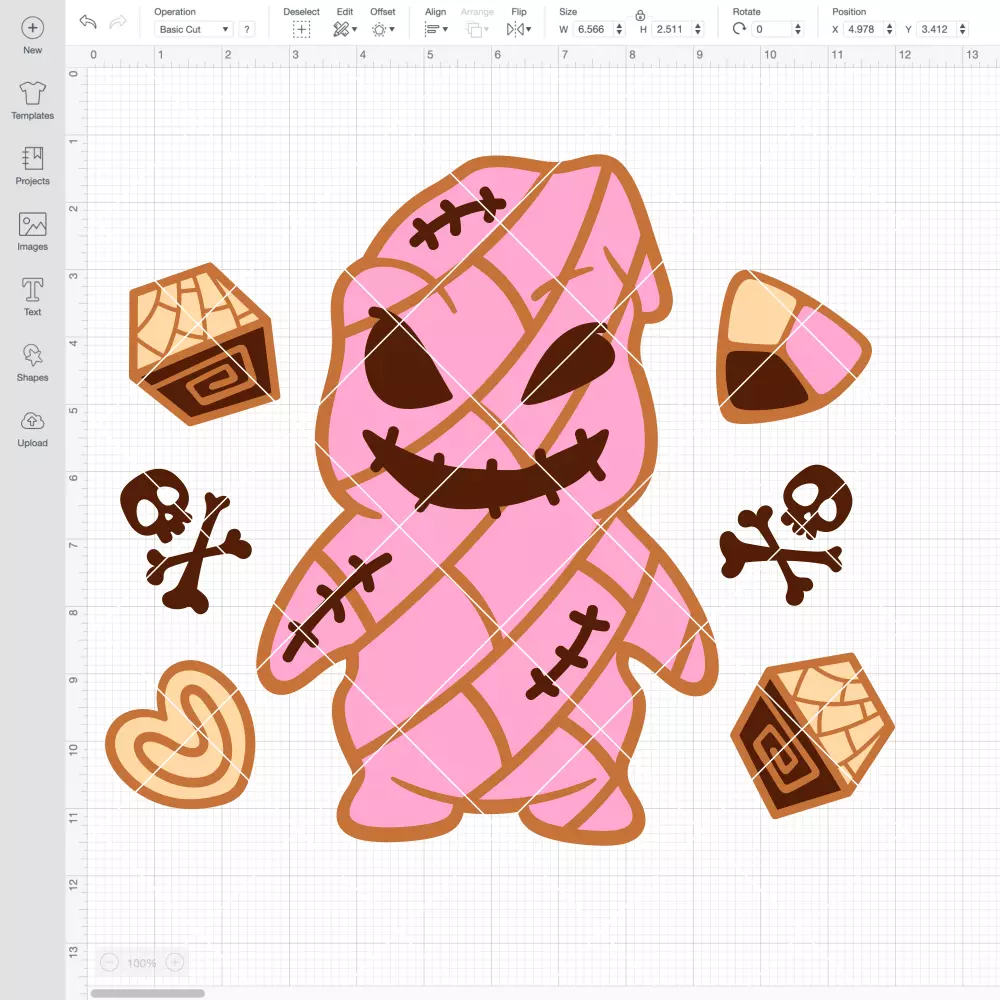Select the pink candy corn image
Viewport: 1000px width, 1000px height.
pos(794,347)
